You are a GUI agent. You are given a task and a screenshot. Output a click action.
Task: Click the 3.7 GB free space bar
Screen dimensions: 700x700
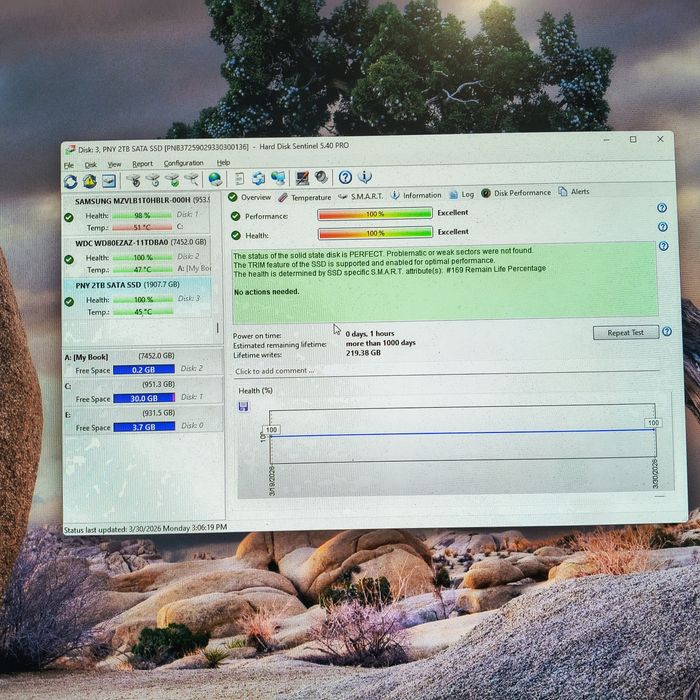point(144,427)
